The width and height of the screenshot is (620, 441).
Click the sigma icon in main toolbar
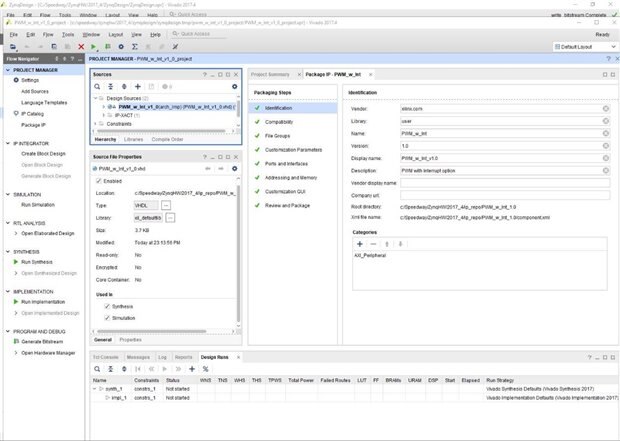pos(136,47)
